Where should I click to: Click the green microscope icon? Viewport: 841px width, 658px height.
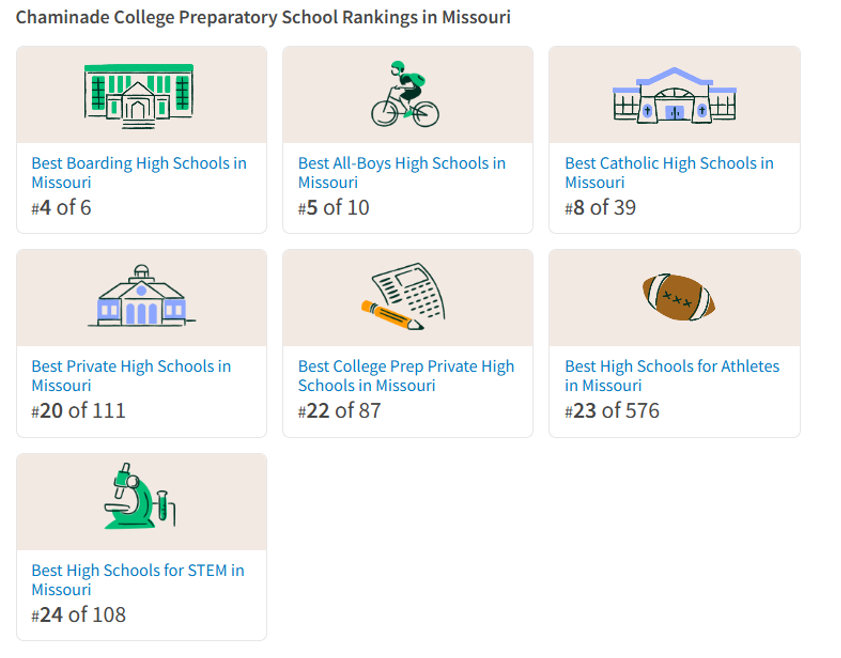click(140, 497)
